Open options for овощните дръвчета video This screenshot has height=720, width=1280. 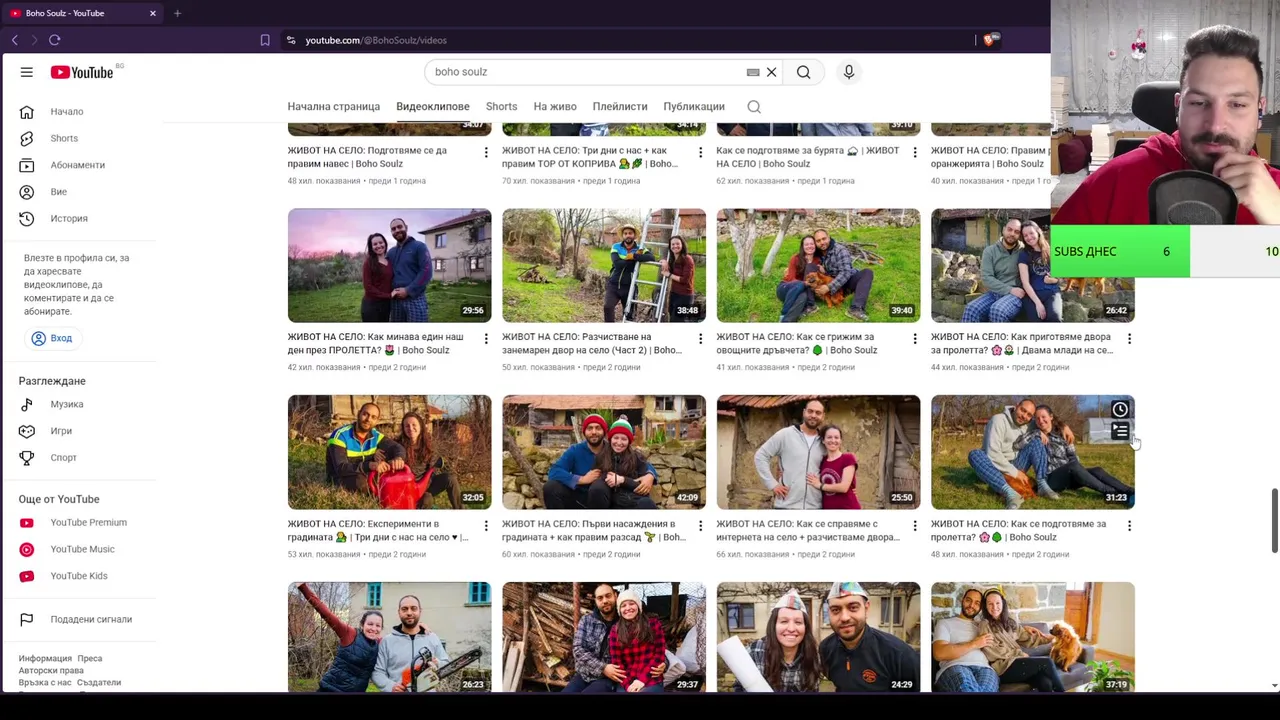tap(914, 339)
